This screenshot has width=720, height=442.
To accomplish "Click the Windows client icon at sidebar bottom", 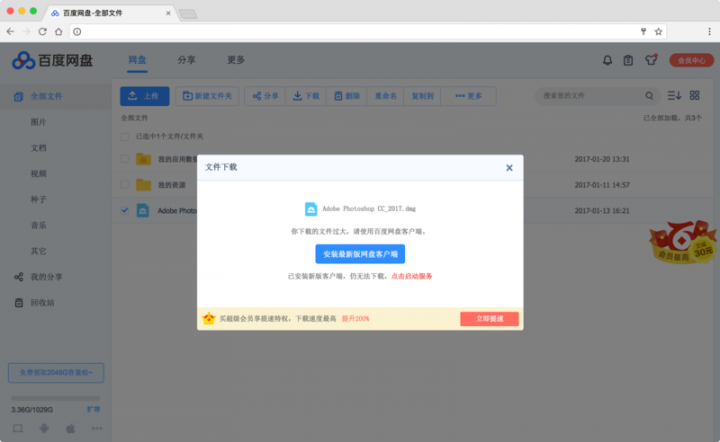I will point(17,429).
